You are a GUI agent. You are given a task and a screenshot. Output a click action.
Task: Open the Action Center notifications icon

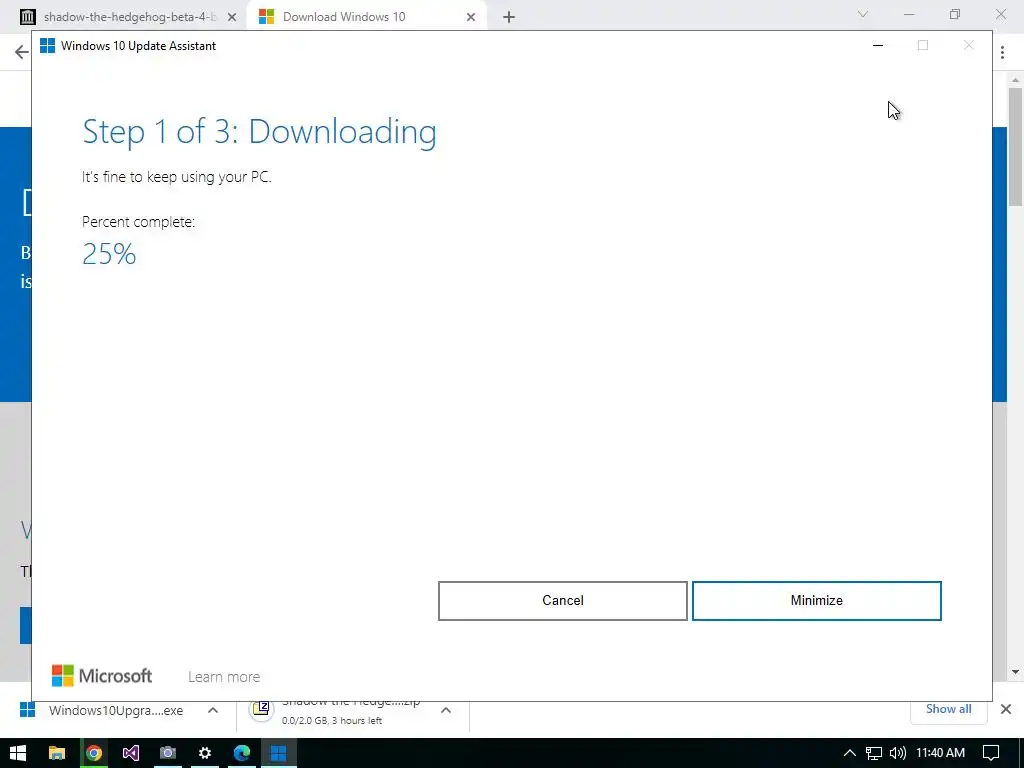pos(991,753)
